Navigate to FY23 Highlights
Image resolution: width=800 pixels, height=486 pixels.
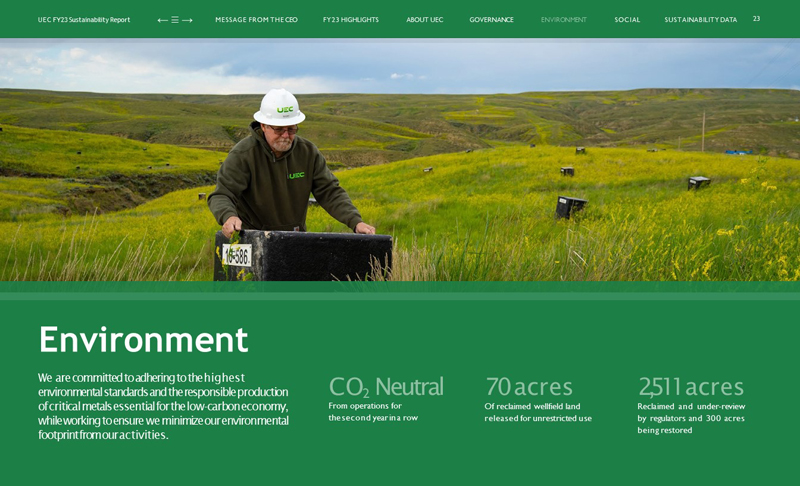tap(350, 20)
